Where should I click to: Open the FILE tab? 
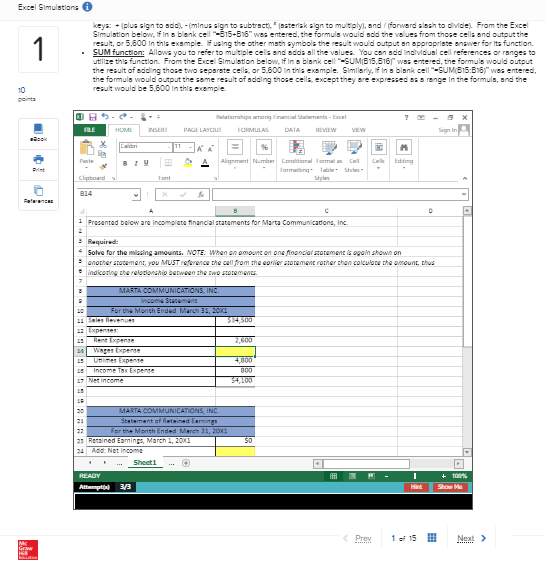click(90, 130)
